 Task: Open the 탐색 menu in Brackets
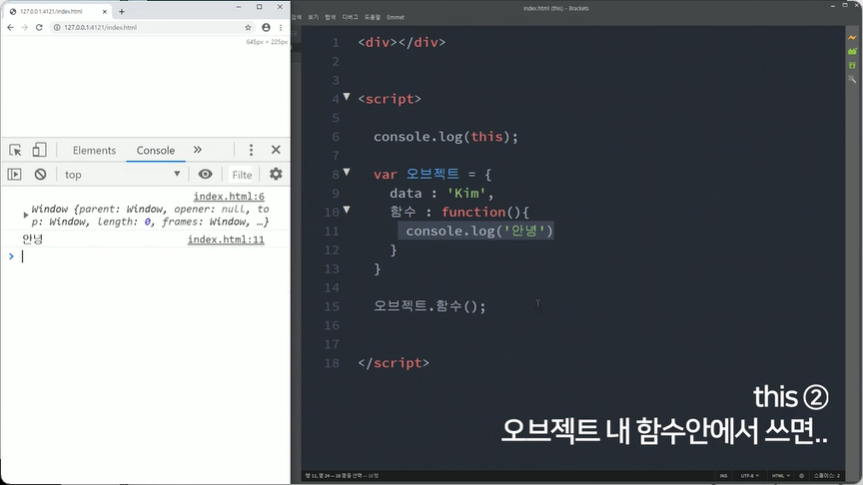tap(330, 17)
